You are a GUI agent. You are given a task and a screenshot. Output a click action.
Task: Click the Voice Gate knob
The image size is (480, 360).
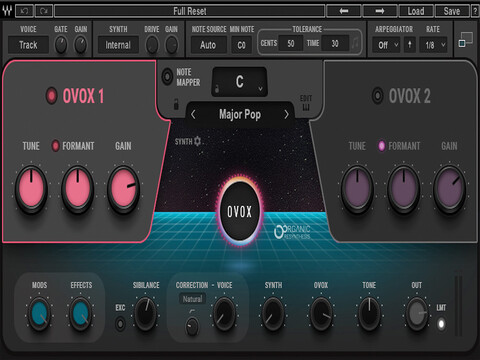(61, 45)
